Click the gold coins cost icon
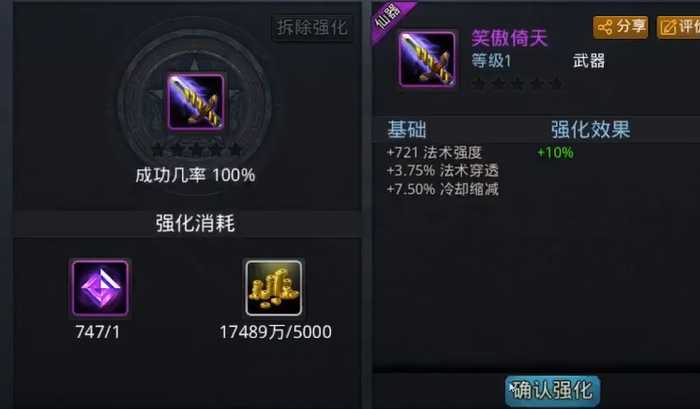The width and height of the screenshot is (700, 409). click(x=274, y=288)
